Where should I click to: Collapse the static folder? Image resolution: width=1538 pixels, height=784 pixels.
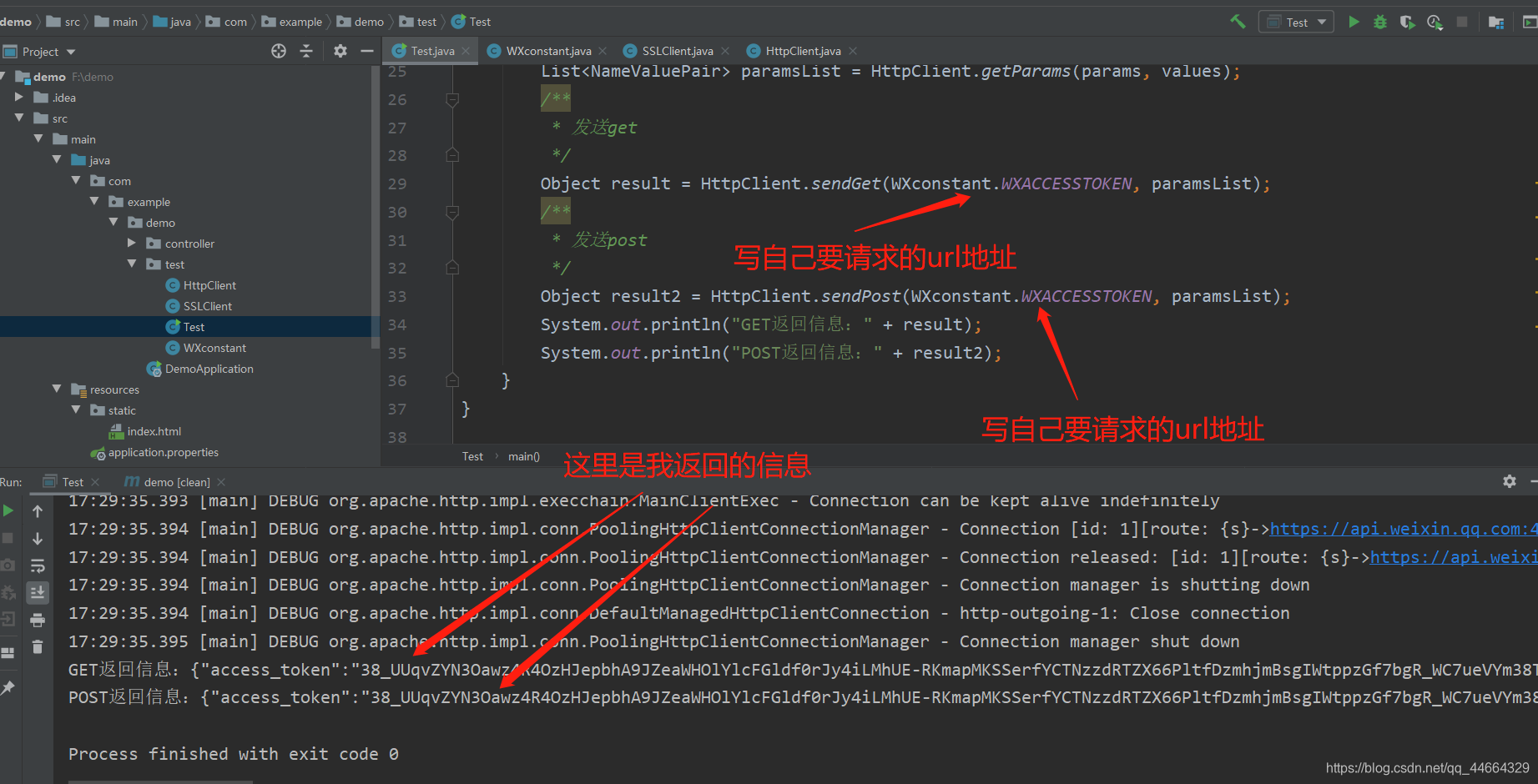tap(76, 410)
